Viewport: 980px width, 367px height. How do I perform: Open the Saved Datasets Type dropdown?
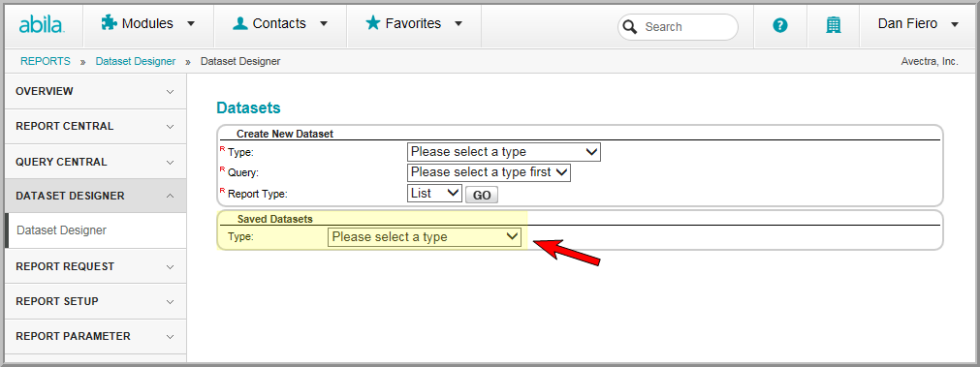point(424,237)
